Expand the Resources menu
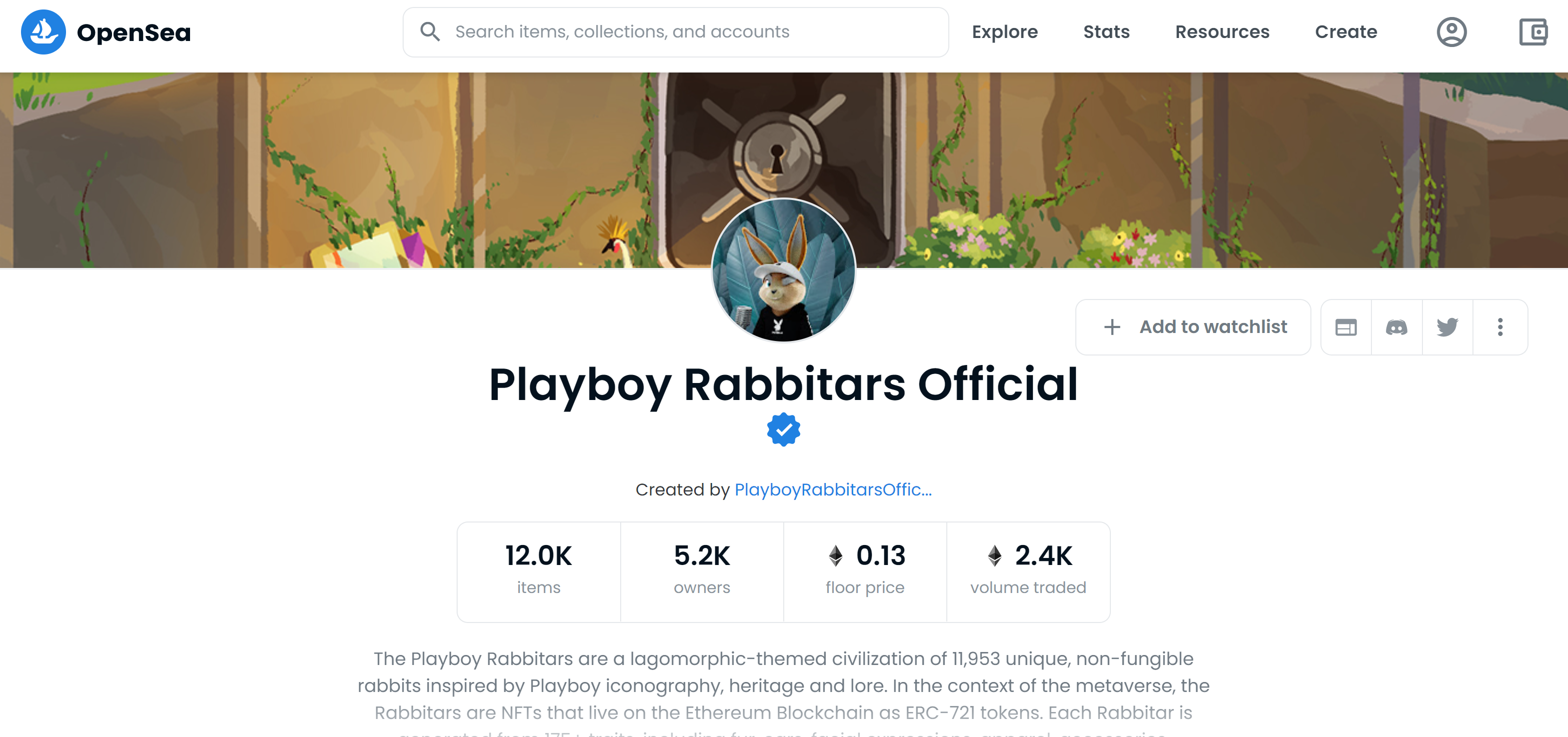The image size is (1568, 737). pos(1222,32)
